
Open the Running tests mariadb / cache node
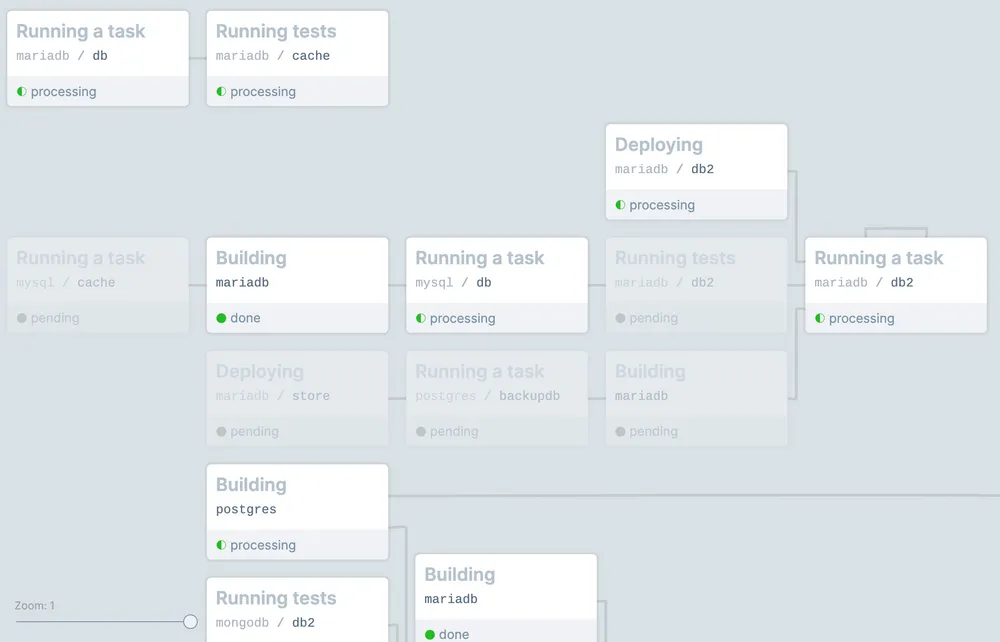tap(297, 58)
